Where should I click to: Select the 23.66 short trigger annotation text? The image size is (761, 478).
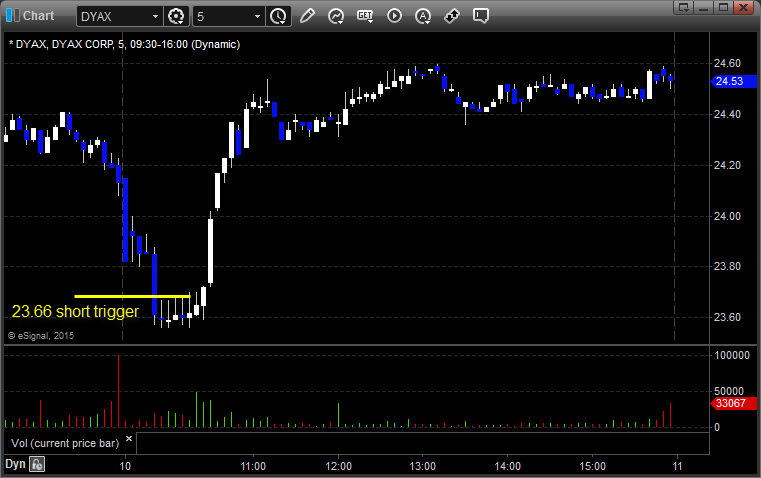[75, 312]
